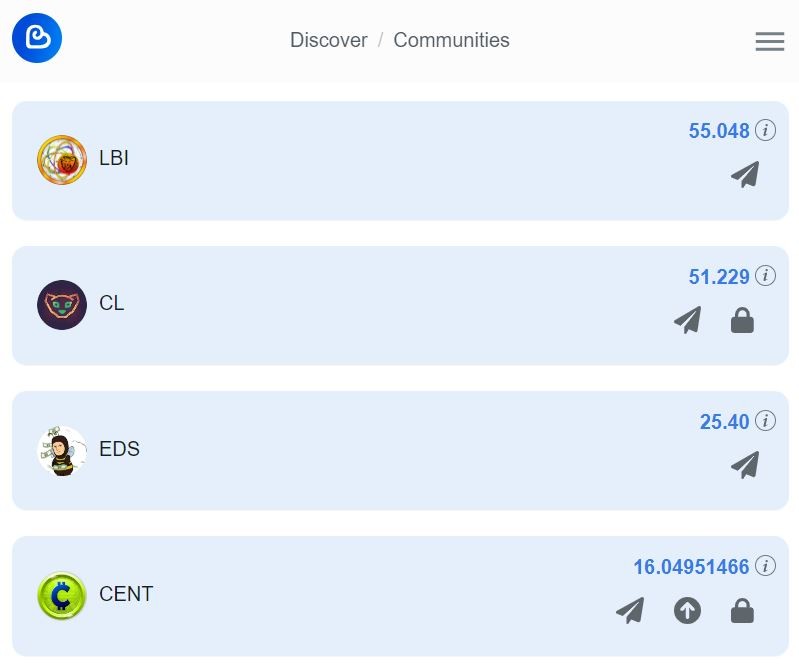Select the CL token avatar
Image resolution: width=799 pixels, height=672 pixels.
(x=62, y=305)
